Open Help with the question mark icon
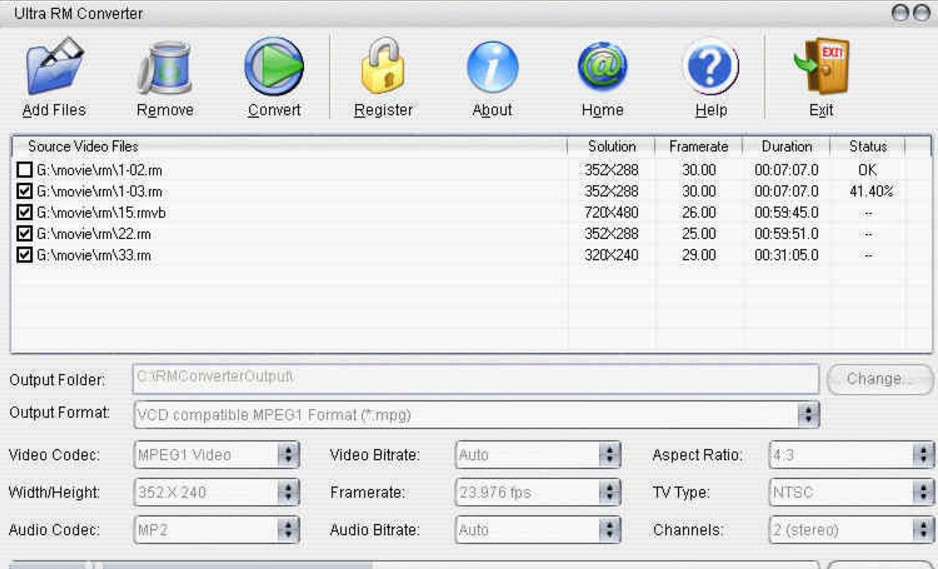The width and height of the screenshot is (938, 569). [x=711, y=68]
